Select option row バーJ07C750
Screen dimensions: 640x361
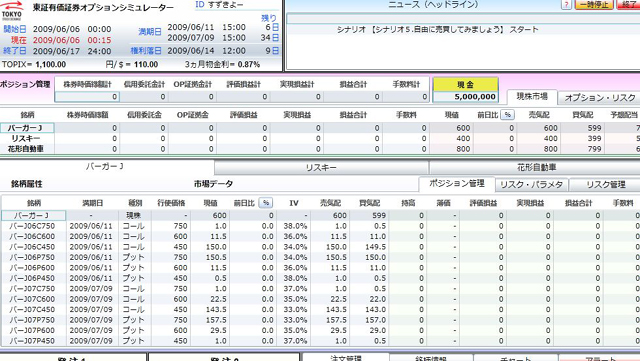tap(320, 288)
